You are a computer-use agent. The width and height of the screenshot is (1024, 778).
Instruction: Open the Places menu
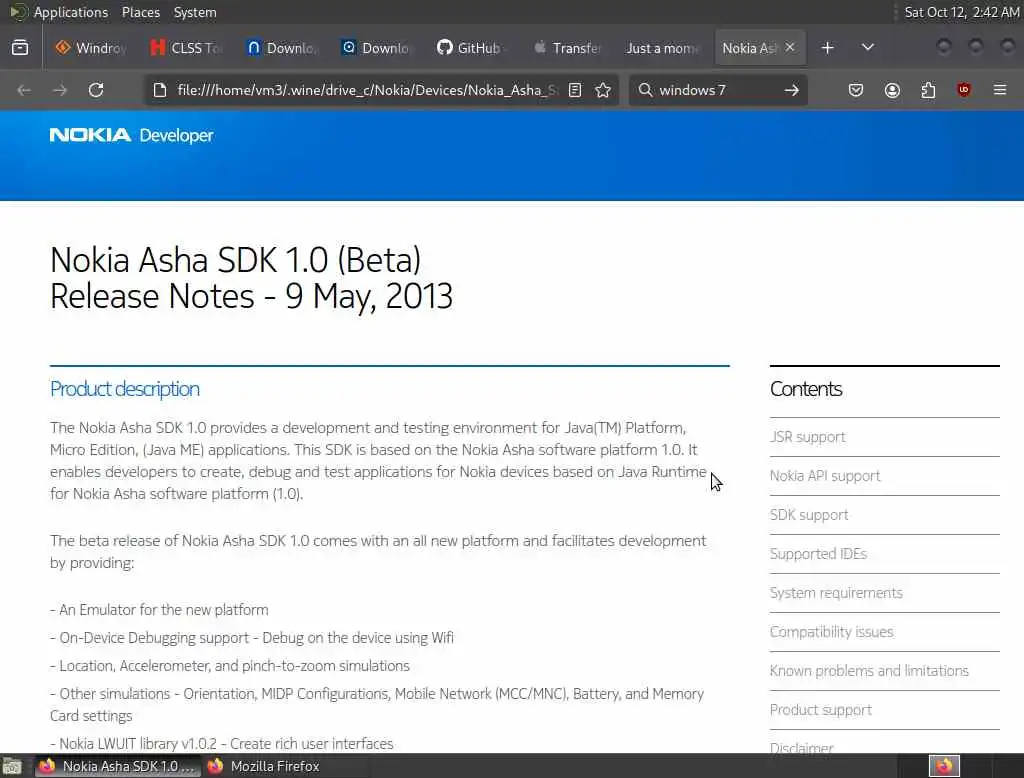click(x=140, y=12)
